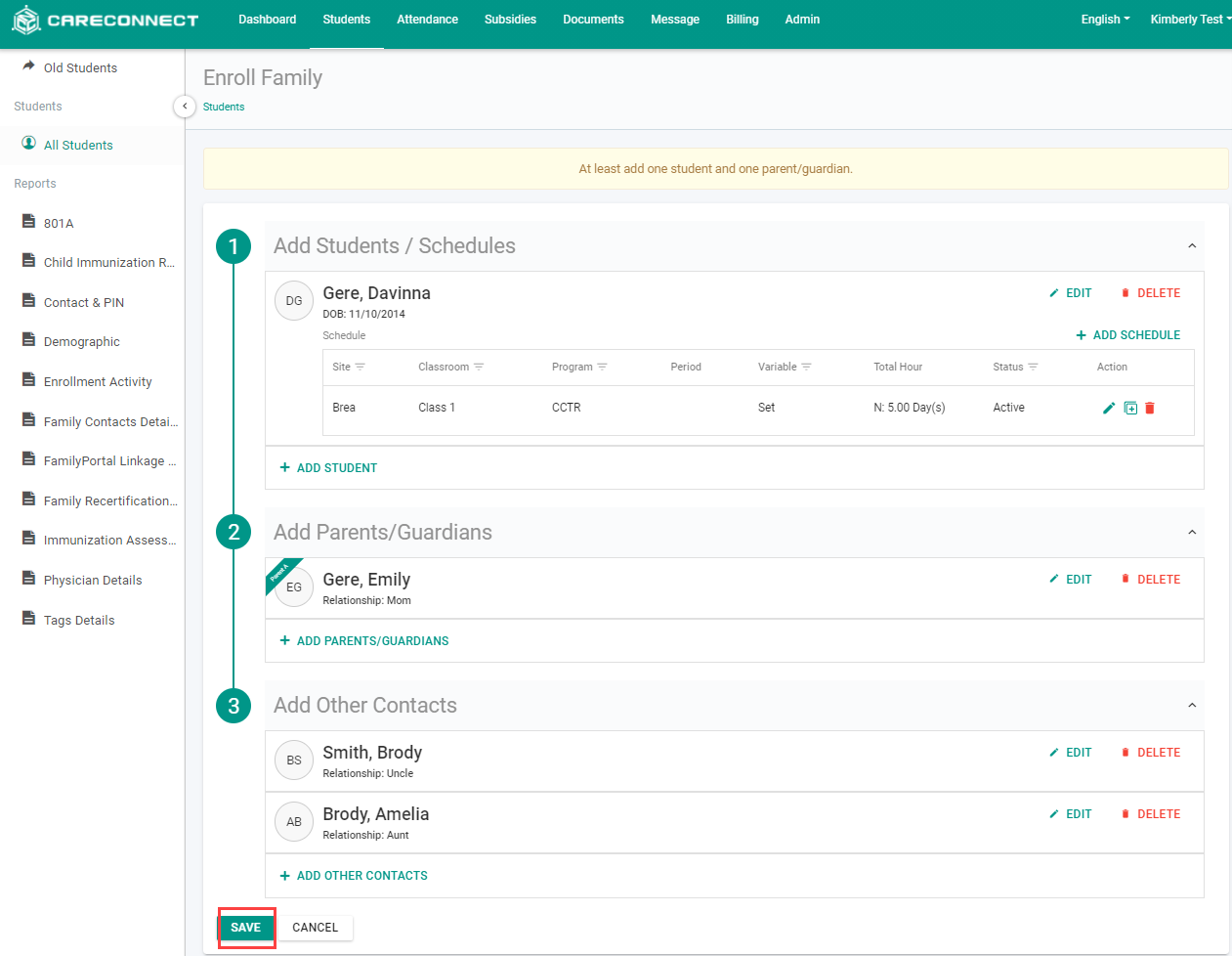Filter the Variable column
Image resolution: width=1232 pixels, height=956 pixels.
806,368
